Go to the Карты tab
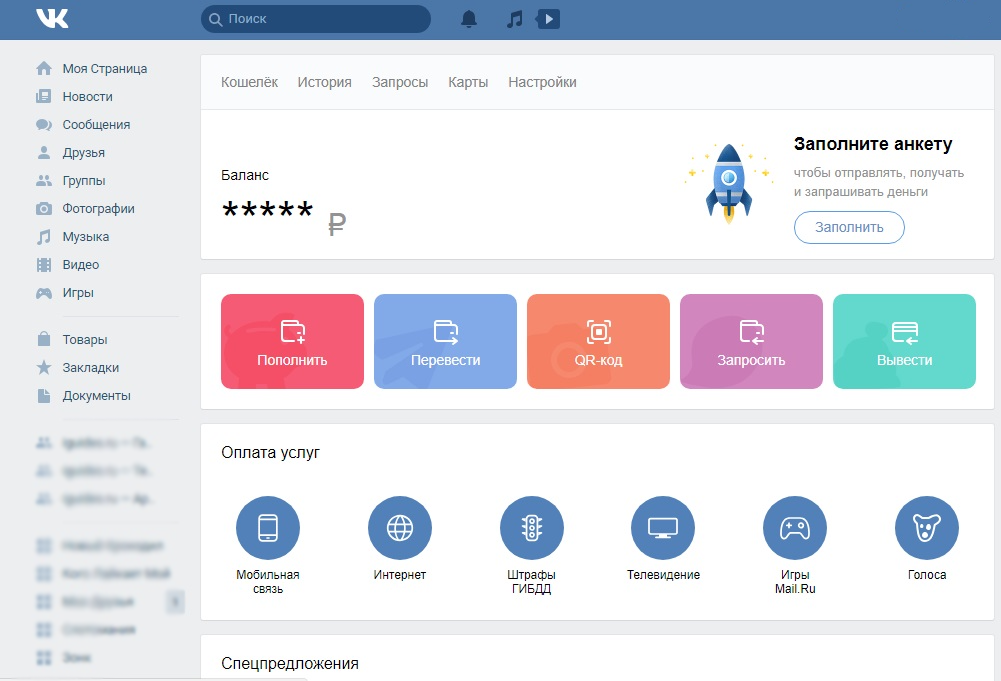This screenshot has height=681, width=1001. [x=468, y=82]
